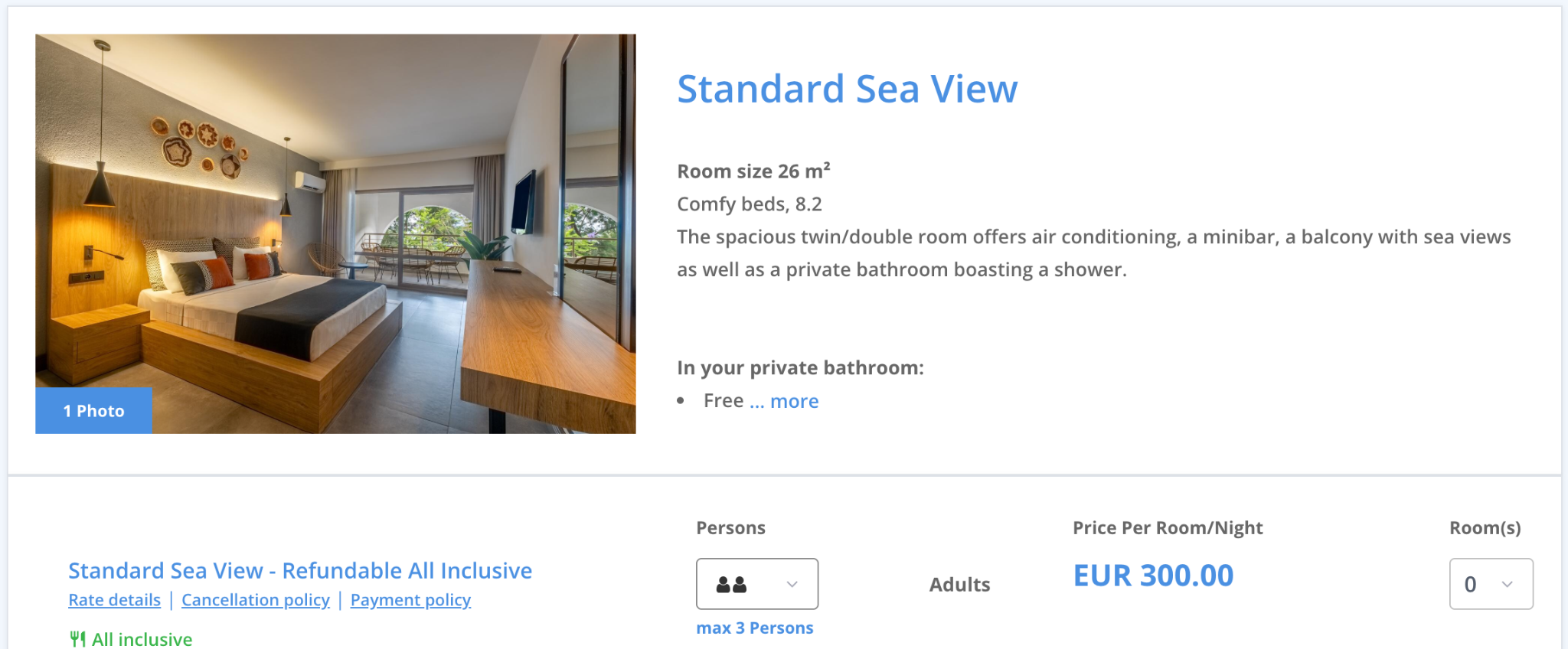Click the fork and knife All inclusive icon
The image size is (1568, 649).
(x=77, y=639)
